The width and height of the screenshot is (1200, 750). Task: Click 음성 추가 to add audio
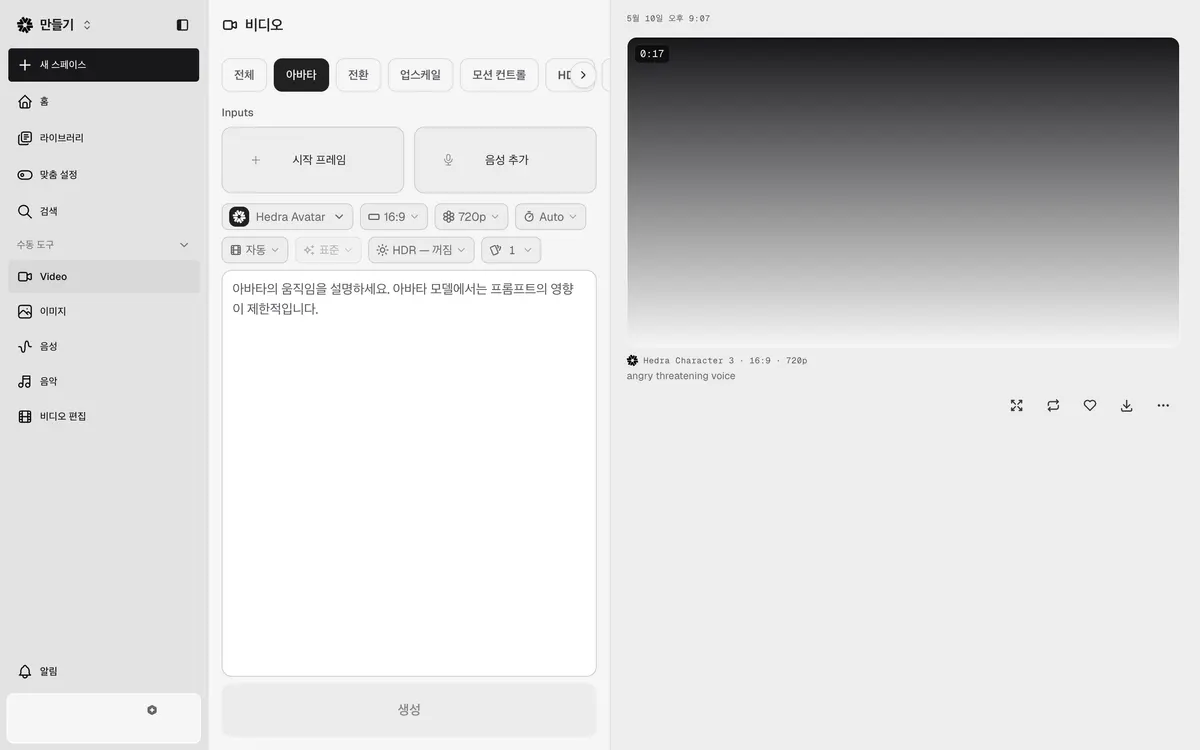(505, 160)
